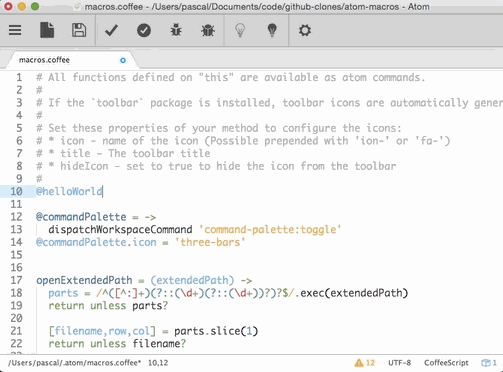This screenshot has width=503, height=372.
Task: Click the large bug toolbar icon
Action: 208,30
